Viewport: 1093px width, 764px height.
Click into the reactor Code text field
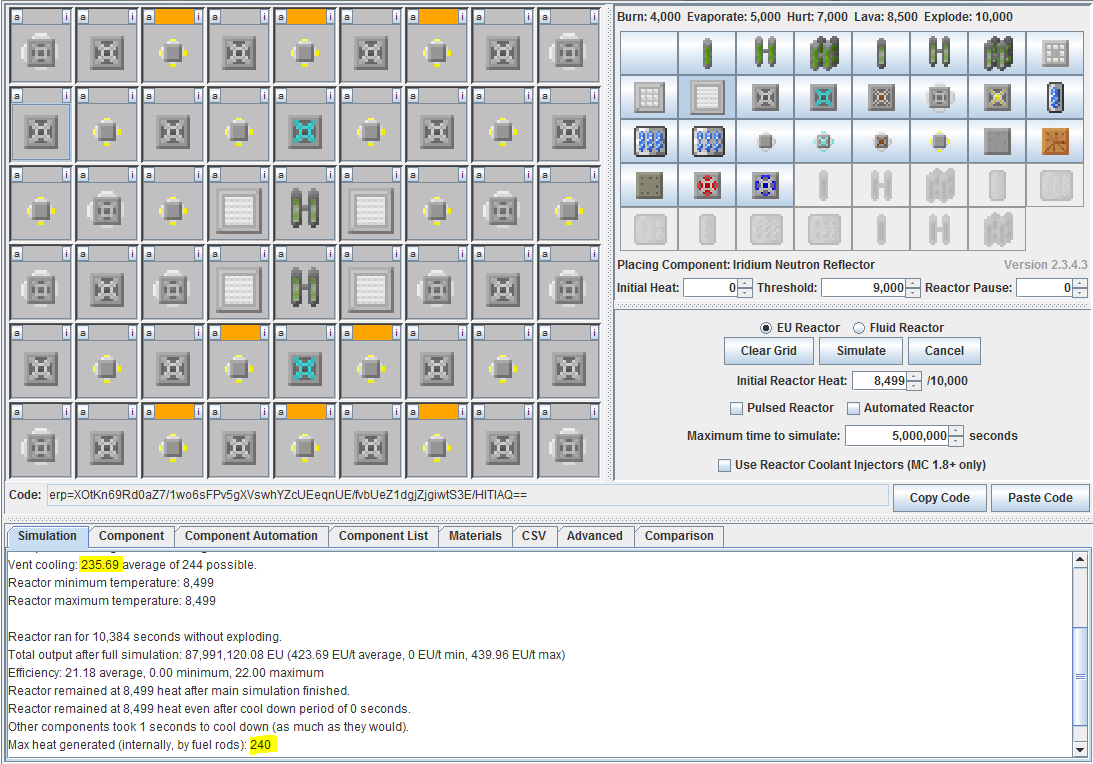[468, 496]
